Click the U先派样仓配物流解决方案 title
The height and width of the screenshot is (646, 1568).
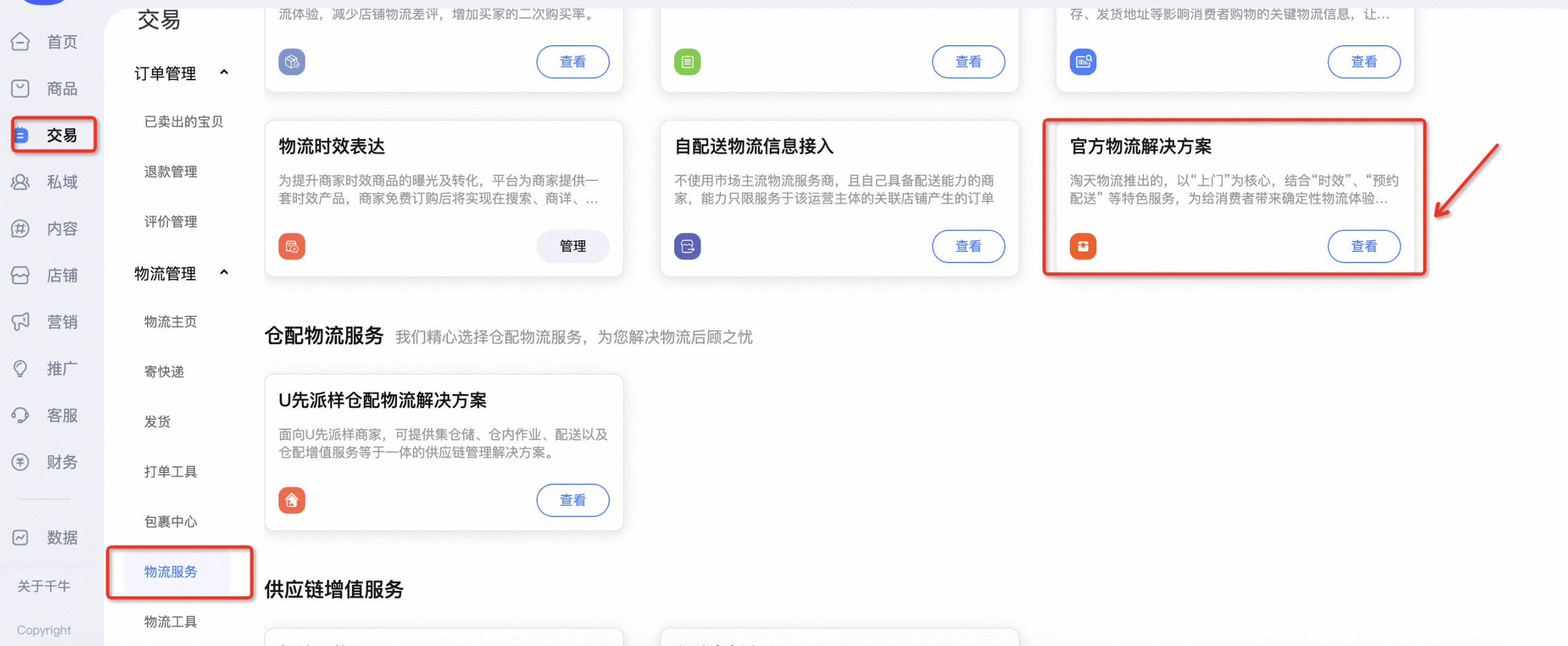(x=383, y=400)
